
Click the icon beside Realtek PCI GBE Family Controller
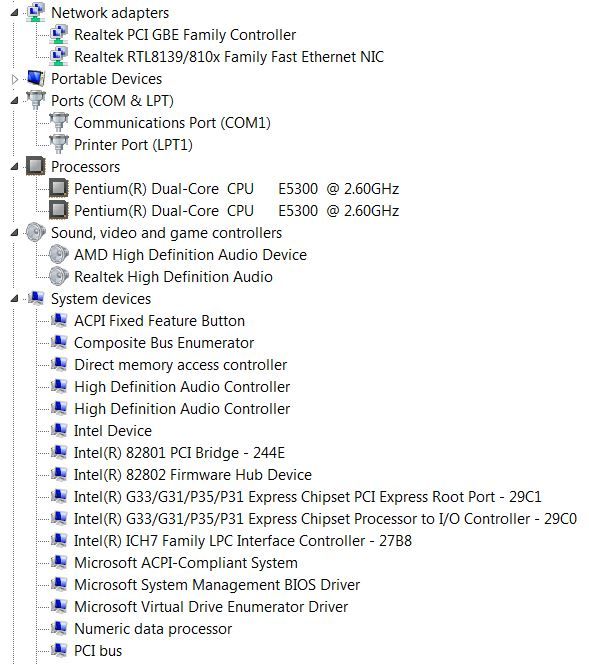58,34
